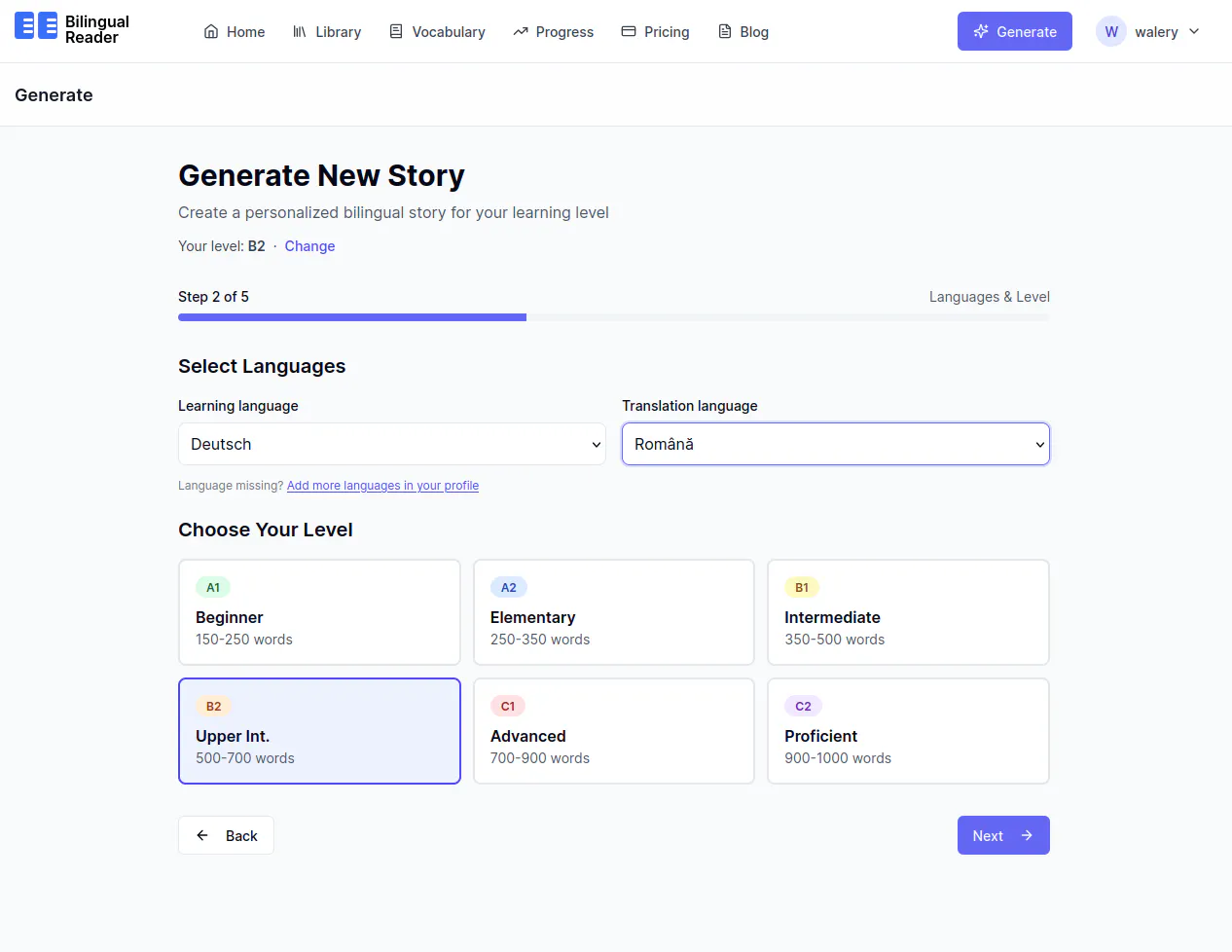The image size is (1232, 952).
Task: Click the Languages & Level step label
Action: pos(990,297)
